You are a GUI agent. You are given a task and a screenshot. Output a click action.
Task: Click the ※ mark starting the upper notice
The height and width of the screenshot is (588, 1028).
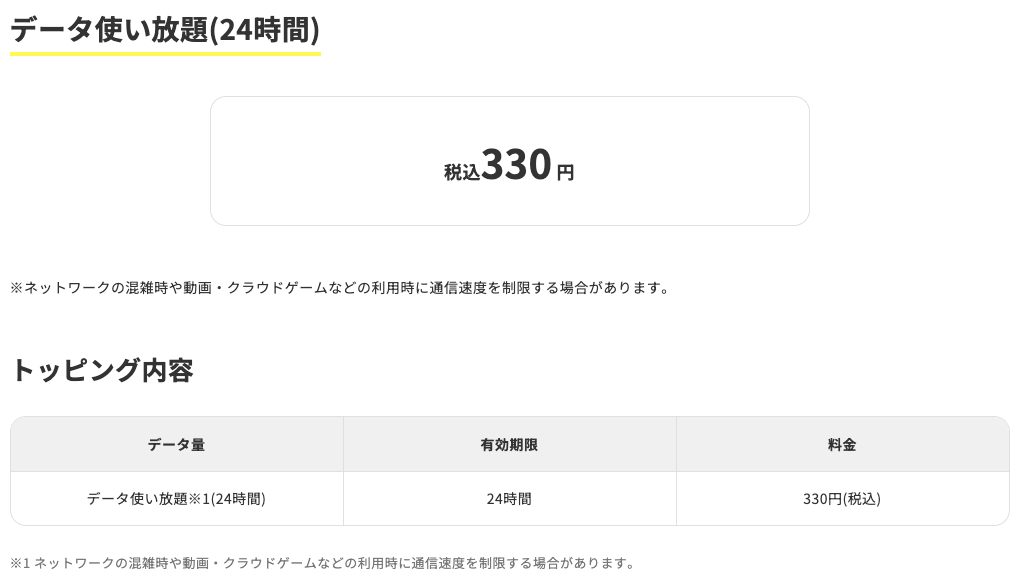[x=17, y=288]
